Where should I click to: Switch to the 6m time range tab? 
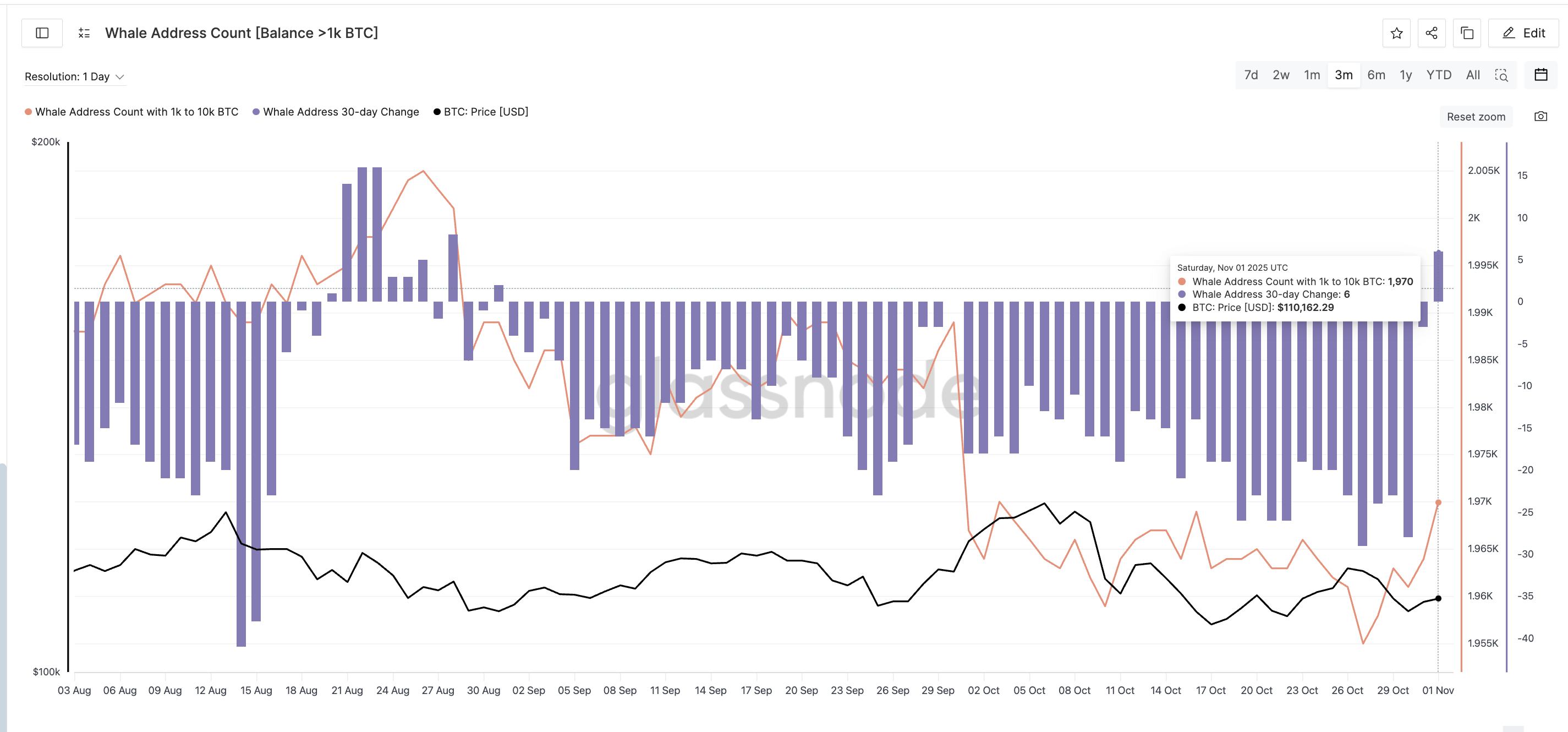pos(1376,74)
